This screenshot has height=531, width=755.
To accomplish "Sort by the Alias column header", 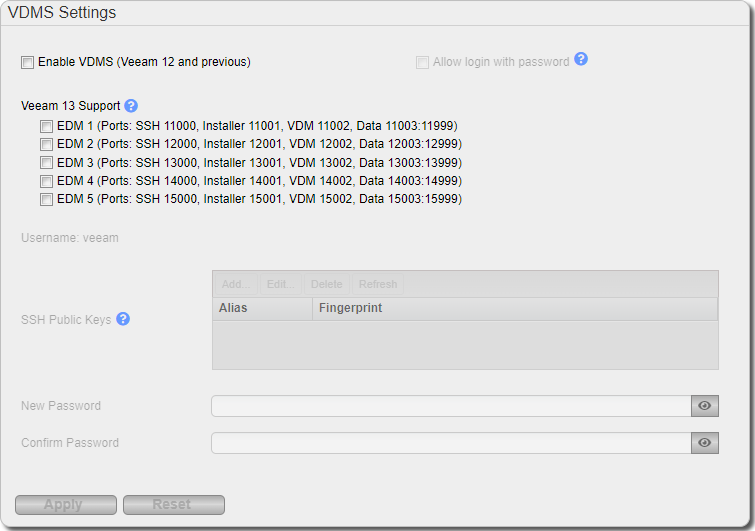I will [262, 308].
